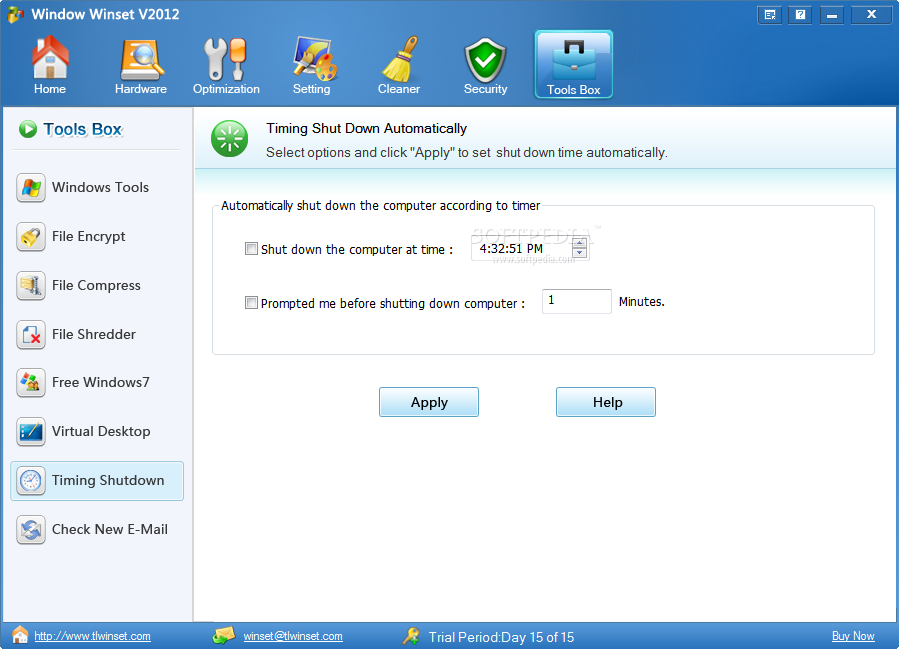The width and height of the screenshot is (899, 649).
Task: Open the Cleaner broom icon
Action: pyautogui.click(x=400, y=58)
